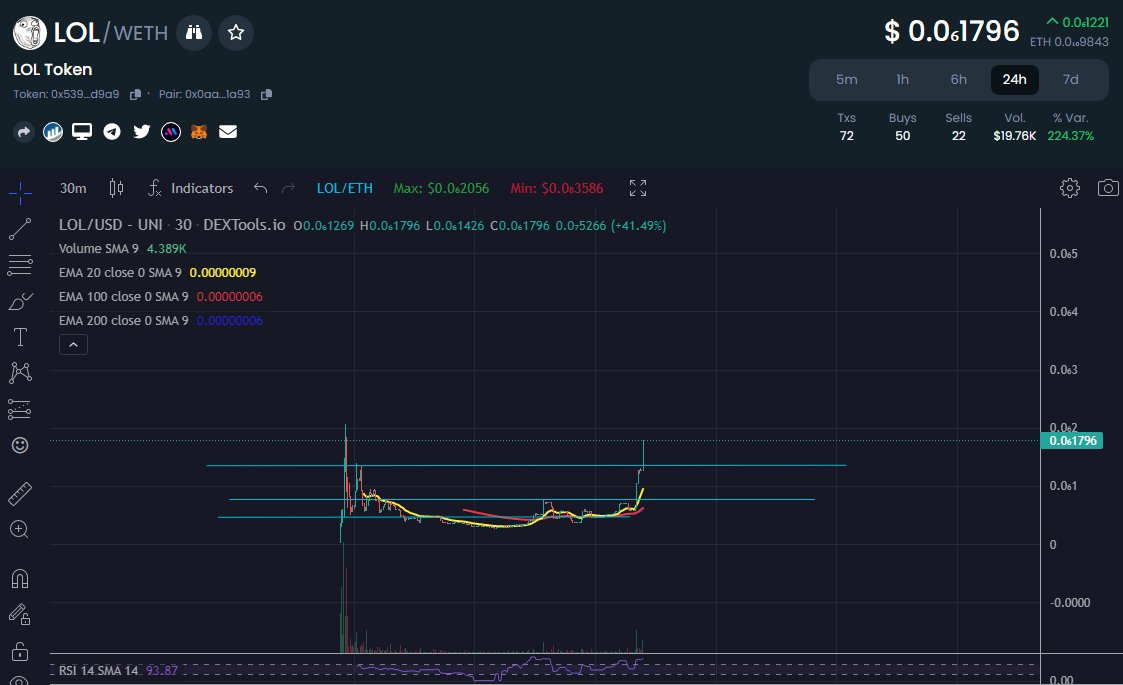Screen dimensions: 1123x685
Task: Select the 1h timeframe tab
Action: click(x=902, y=80)
